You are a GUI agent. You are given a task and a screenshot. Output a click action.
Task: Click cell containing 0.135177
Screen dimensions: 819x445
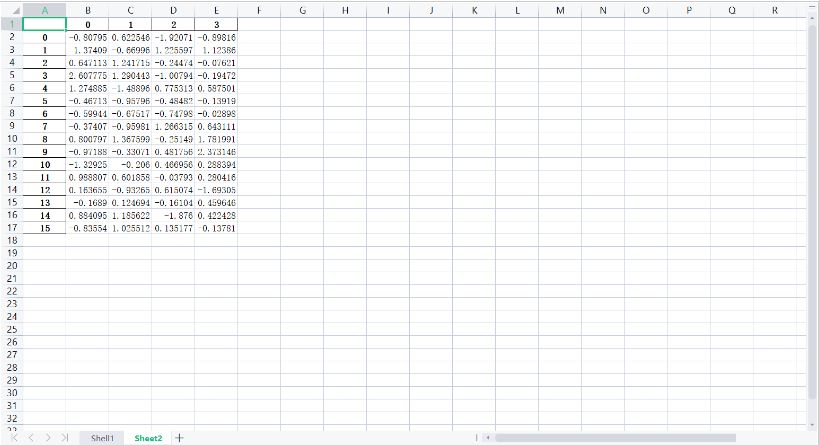coord(173,228)
